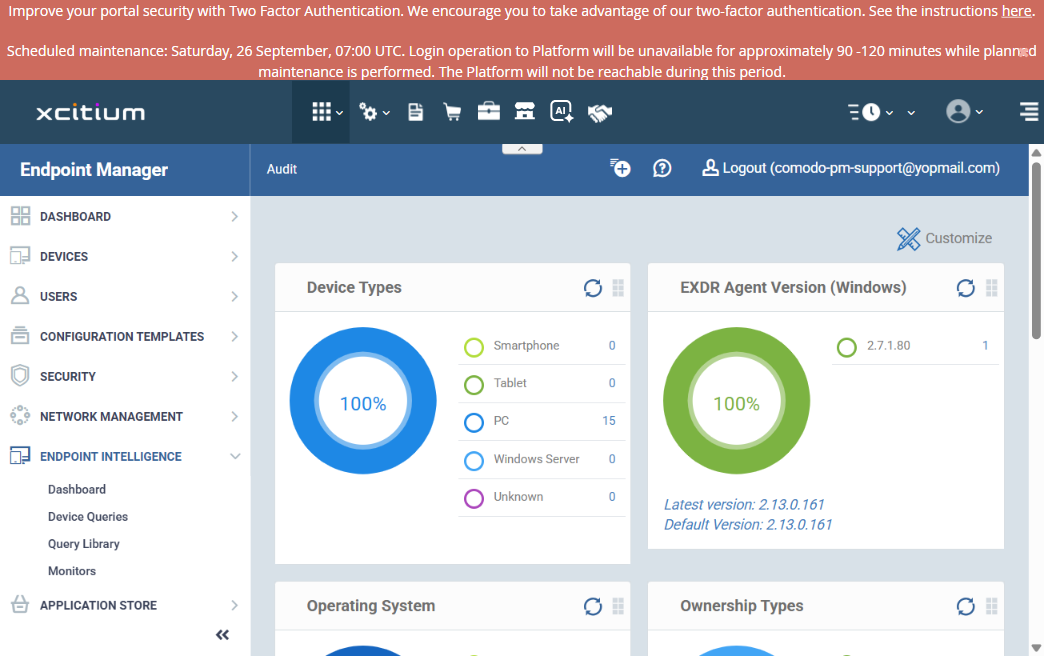The height and width of the screenshot is (656, 1044).
Task: Click the green EXDR Agent donut chart
Action: [736, 401]
